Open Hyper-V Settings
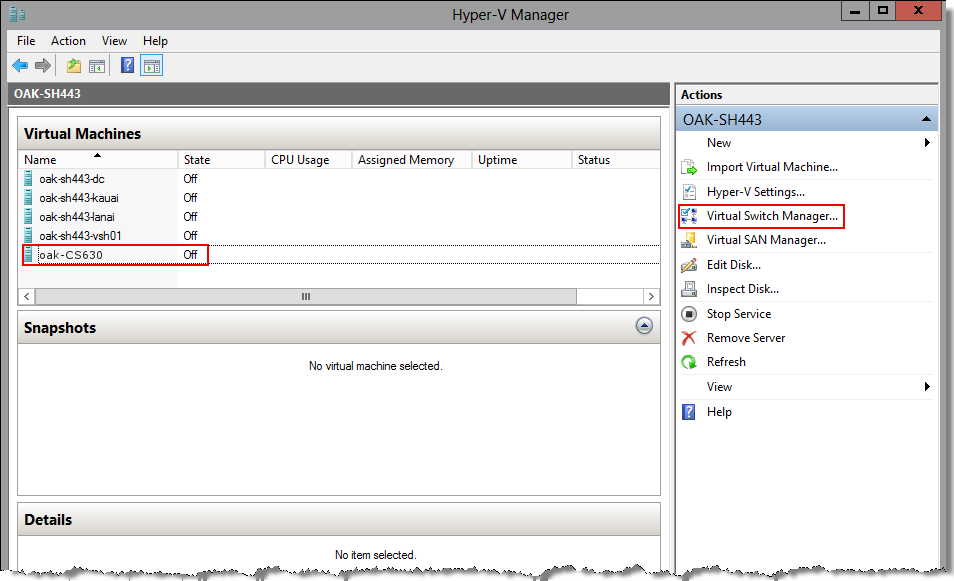The width and height of the screenshot is (954, 581). [x=756, y=192]
